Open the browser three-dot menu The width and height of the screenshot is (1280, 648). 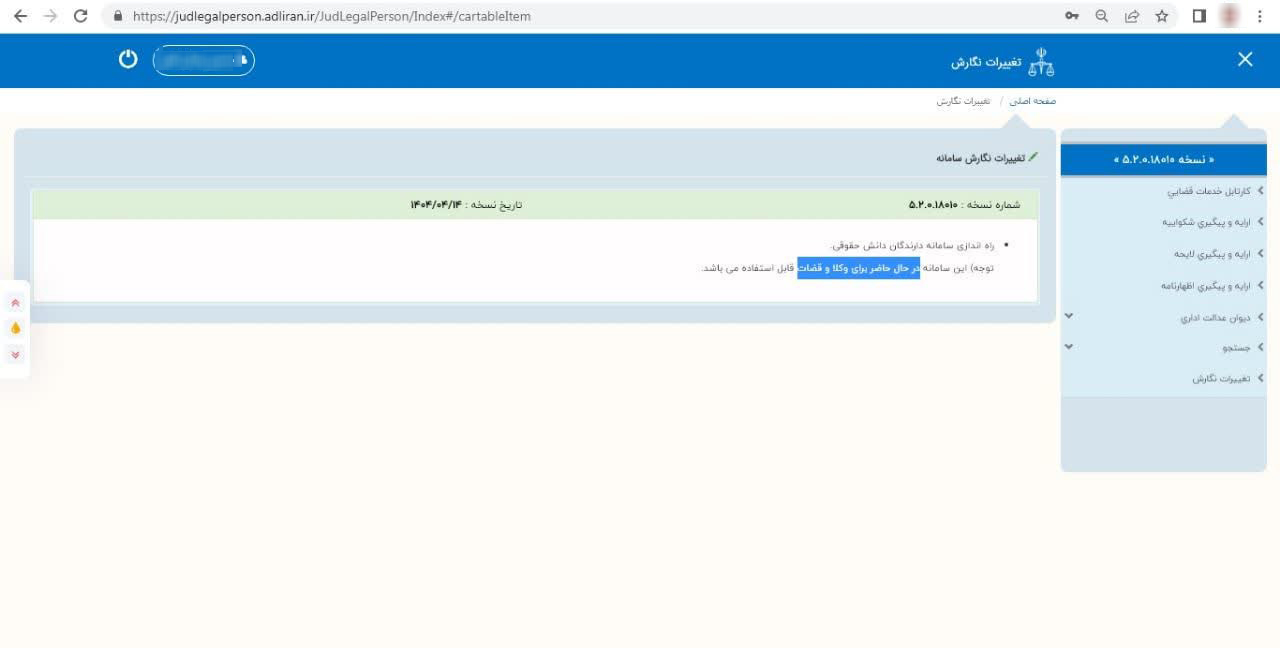click(x=1260, y=16)
